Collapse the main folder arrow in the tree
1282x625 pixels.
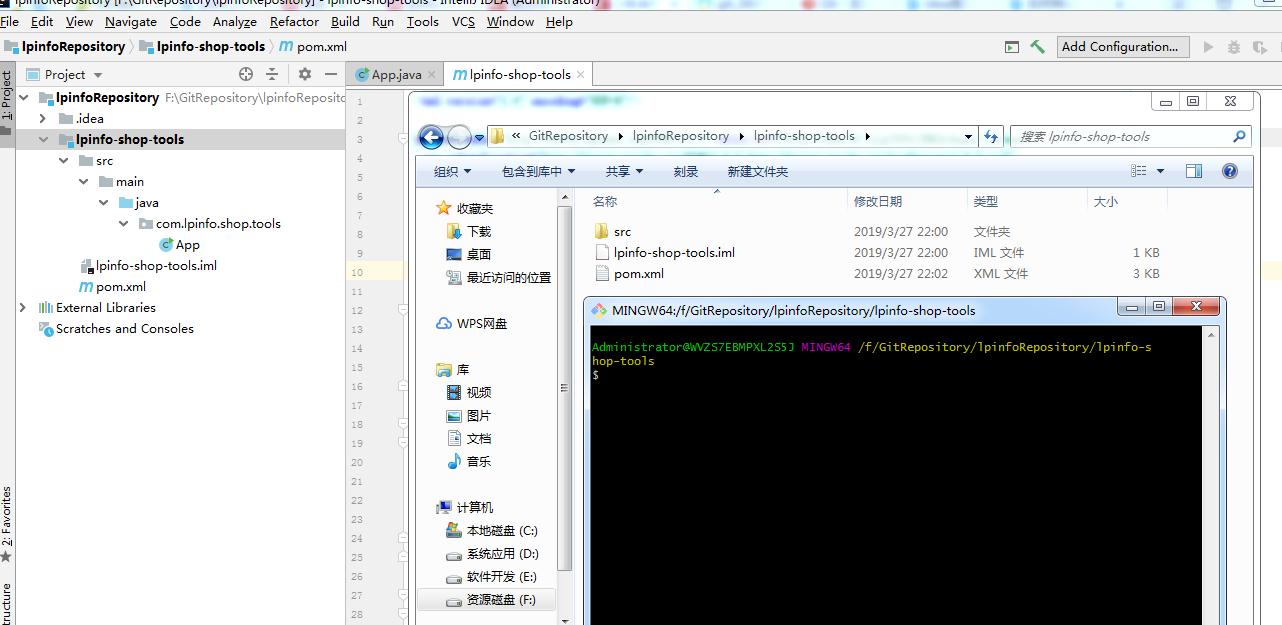(x=84, y=181)
